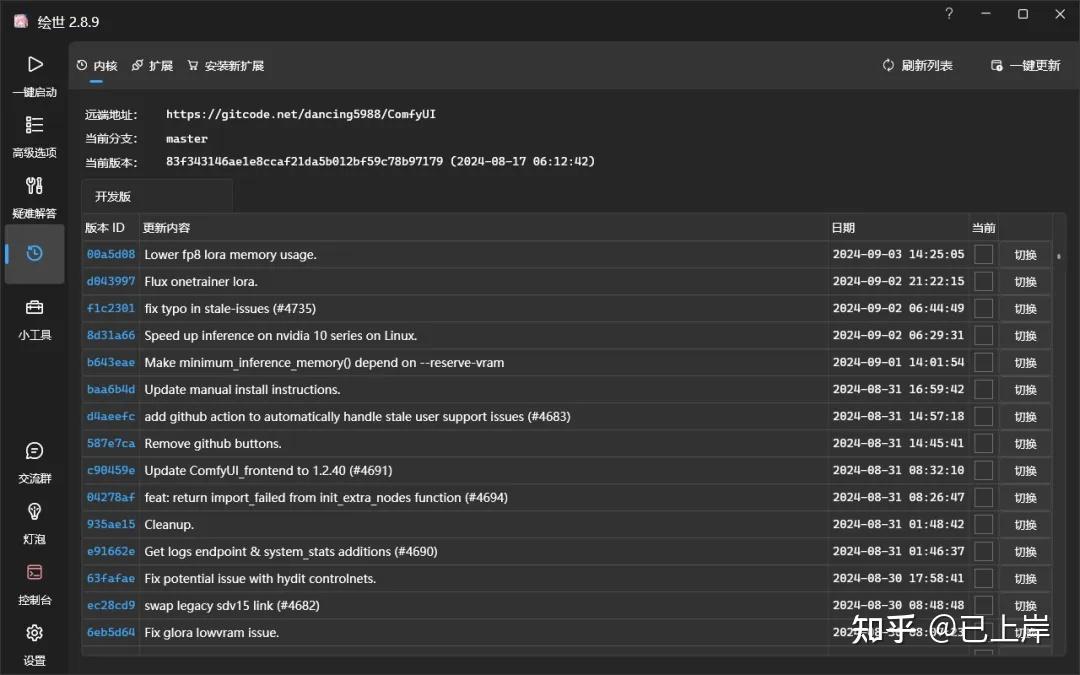Select the version history clock icon
Screen dimensions: 1080x675
(x=35, y=254)
